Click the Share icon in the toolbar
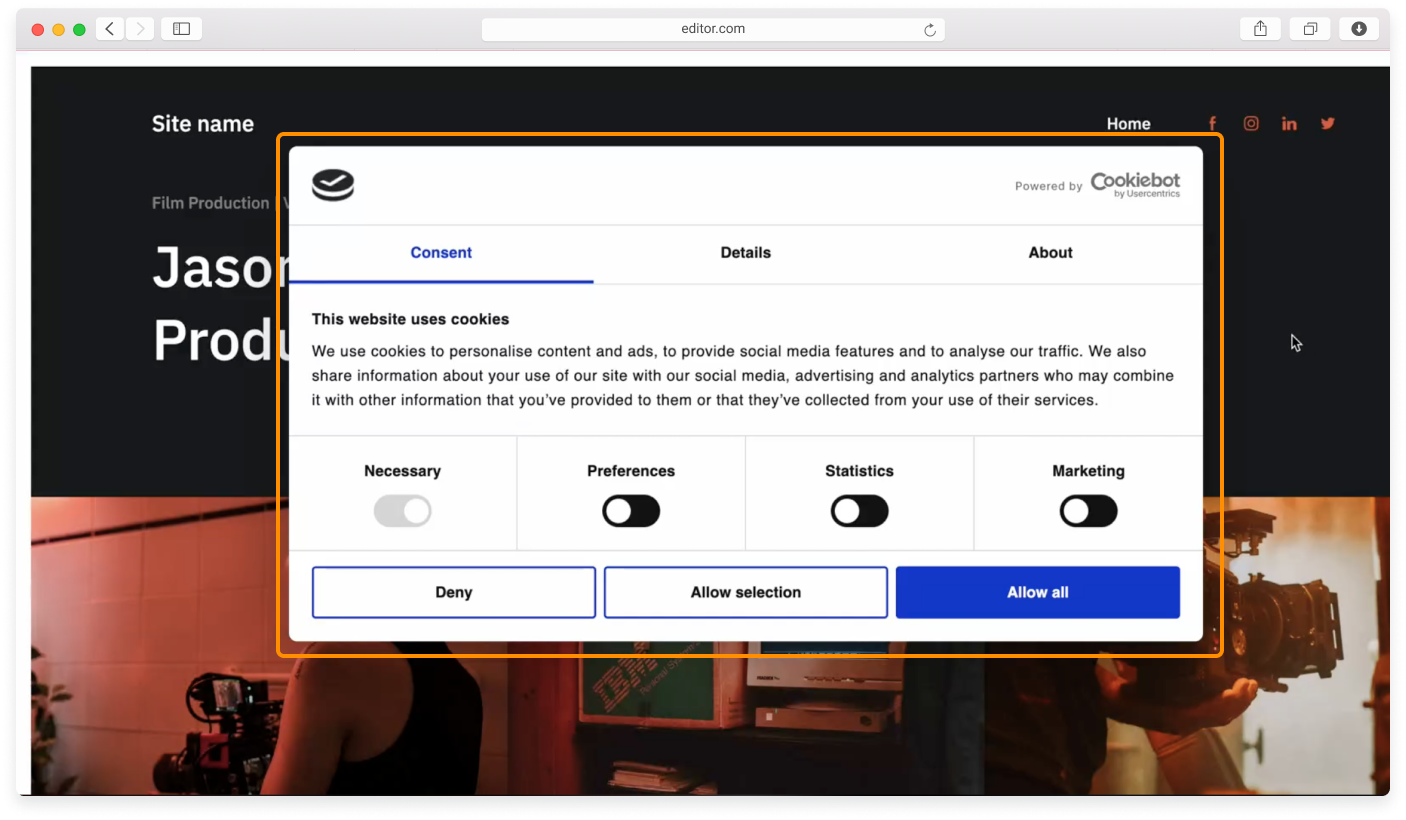The image size is (1406, 820). pos(1259,28)
